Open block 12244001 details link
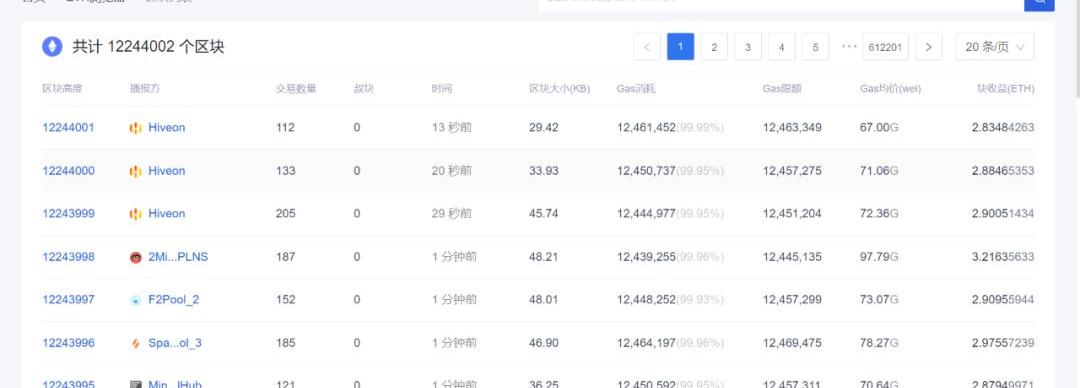1080x388 pixels. pyautogui.click(x=68, y=127)
